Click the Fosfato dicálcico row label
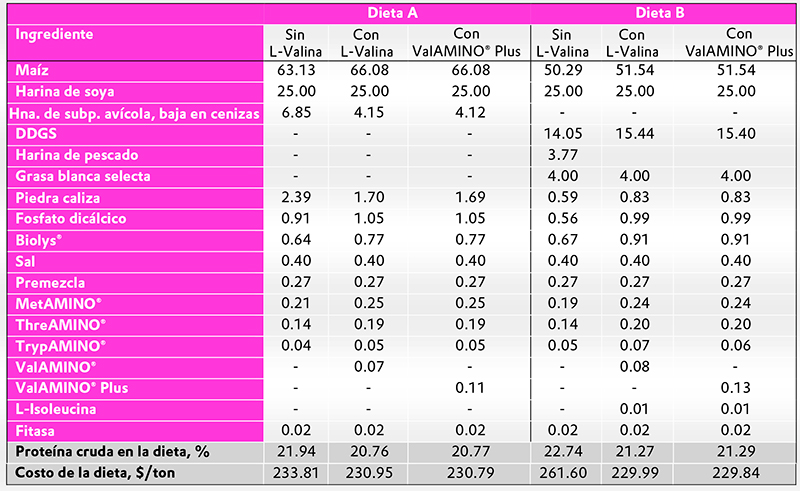The height and width of the screenshot is (491, 800). [x=71, y=218]
